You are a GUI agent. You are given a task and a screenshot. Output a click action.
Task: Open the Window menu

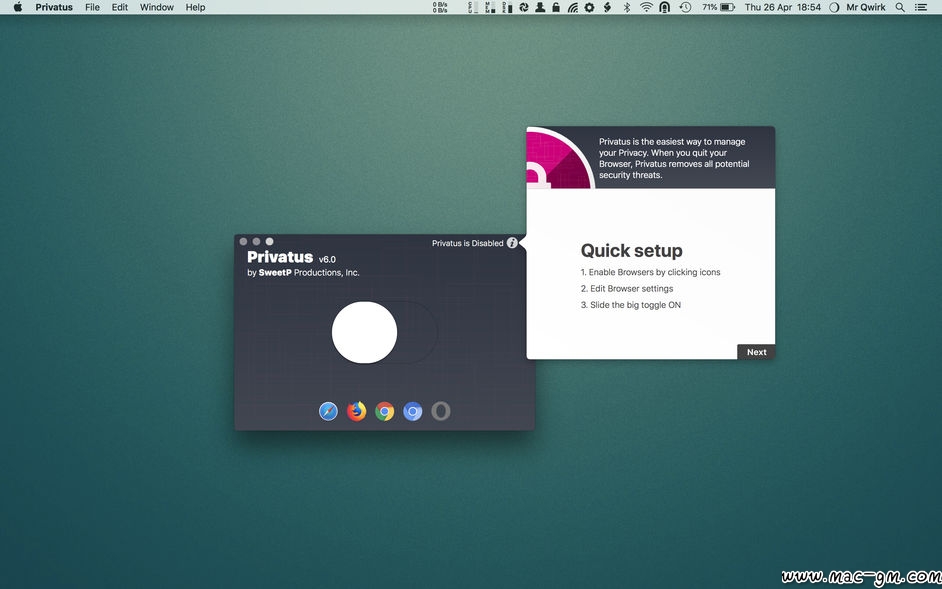(156, 7)
